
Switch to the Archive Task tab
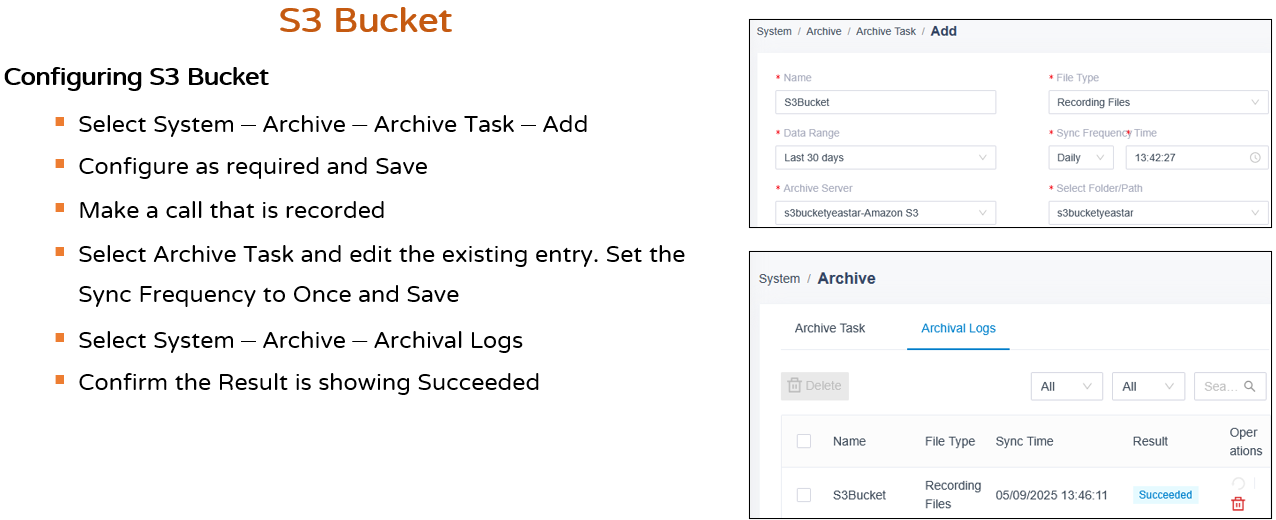(x=830, y=328)
